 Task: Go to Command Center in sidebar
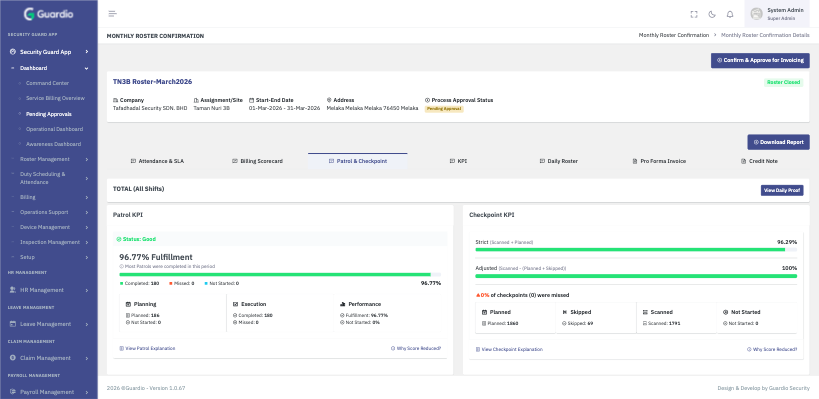point(48,84)
